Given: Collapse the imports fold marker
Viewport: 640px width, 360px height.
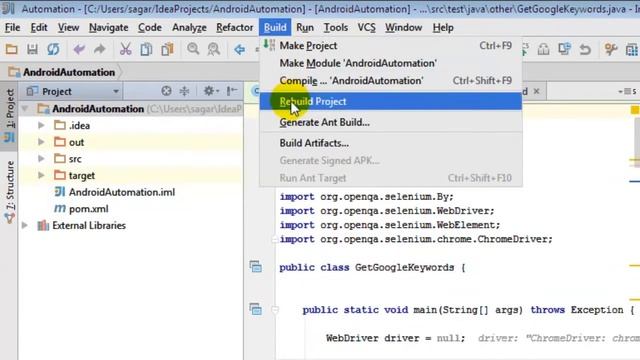Looking at the screenshot, I should [x=275, y=240].
